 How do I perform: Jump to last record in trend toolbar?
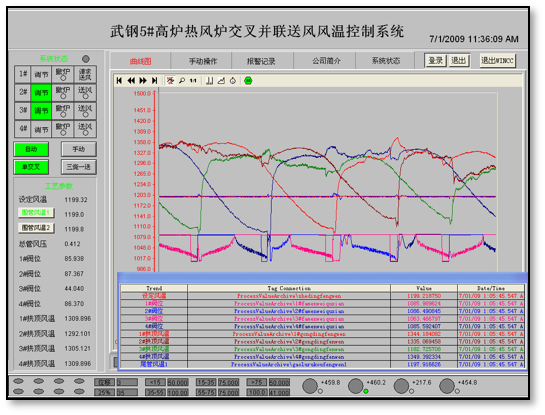point(155,81)
